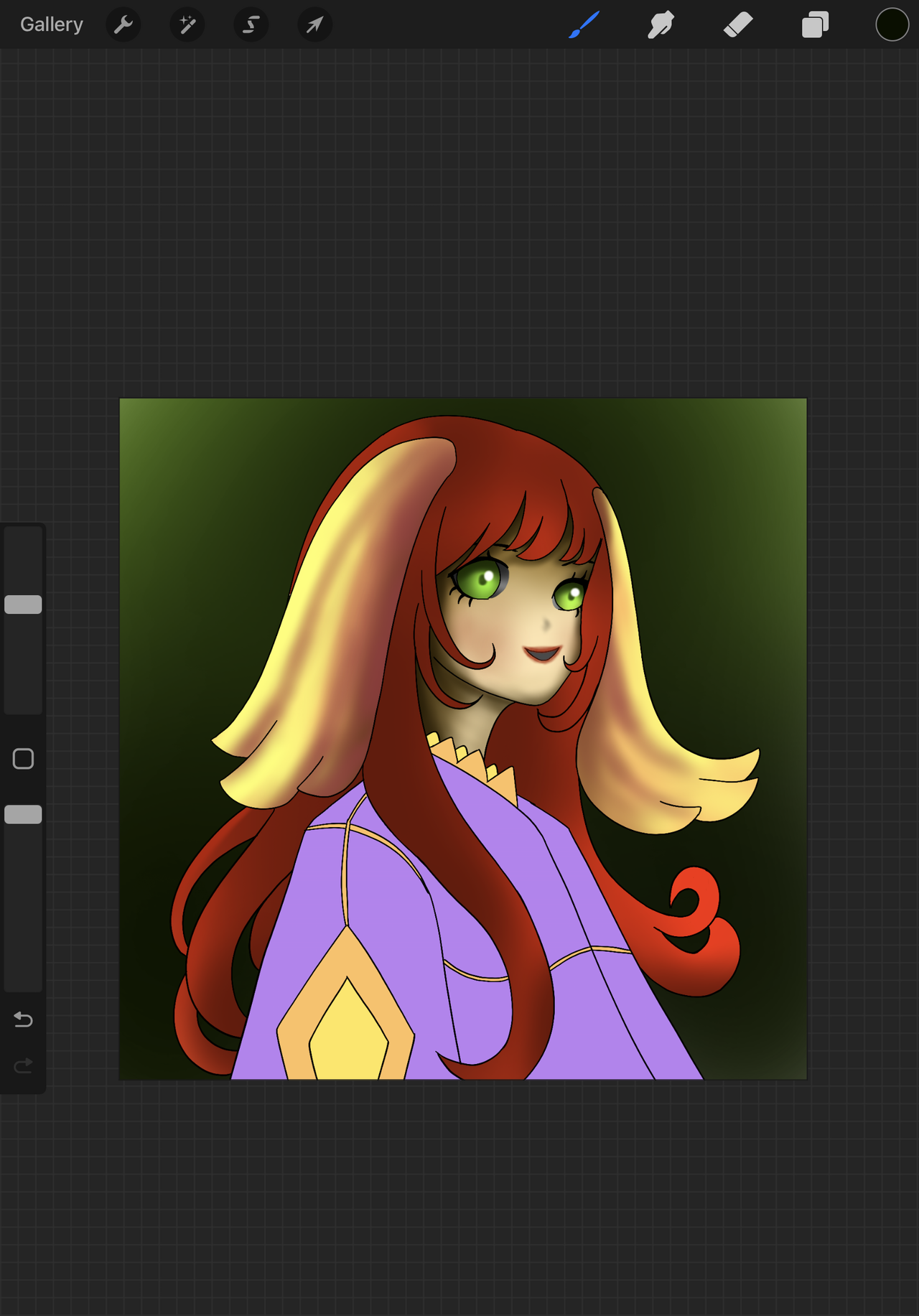This screenshot has height=1316, width=919.
Task: Open the Actions wrench menu
Action: pos(123,24)
